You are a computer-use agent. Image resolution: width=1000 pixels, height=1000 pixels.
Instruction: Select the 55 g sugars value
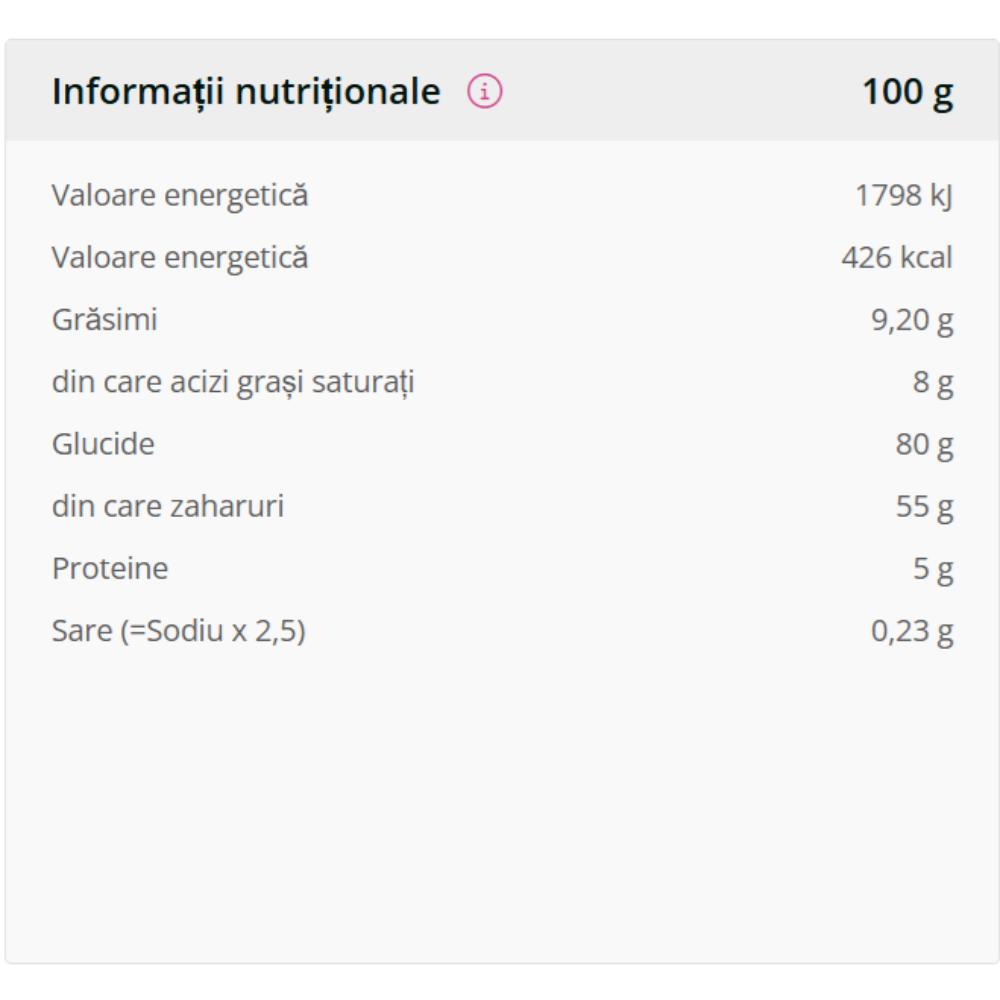coord(924,507)
